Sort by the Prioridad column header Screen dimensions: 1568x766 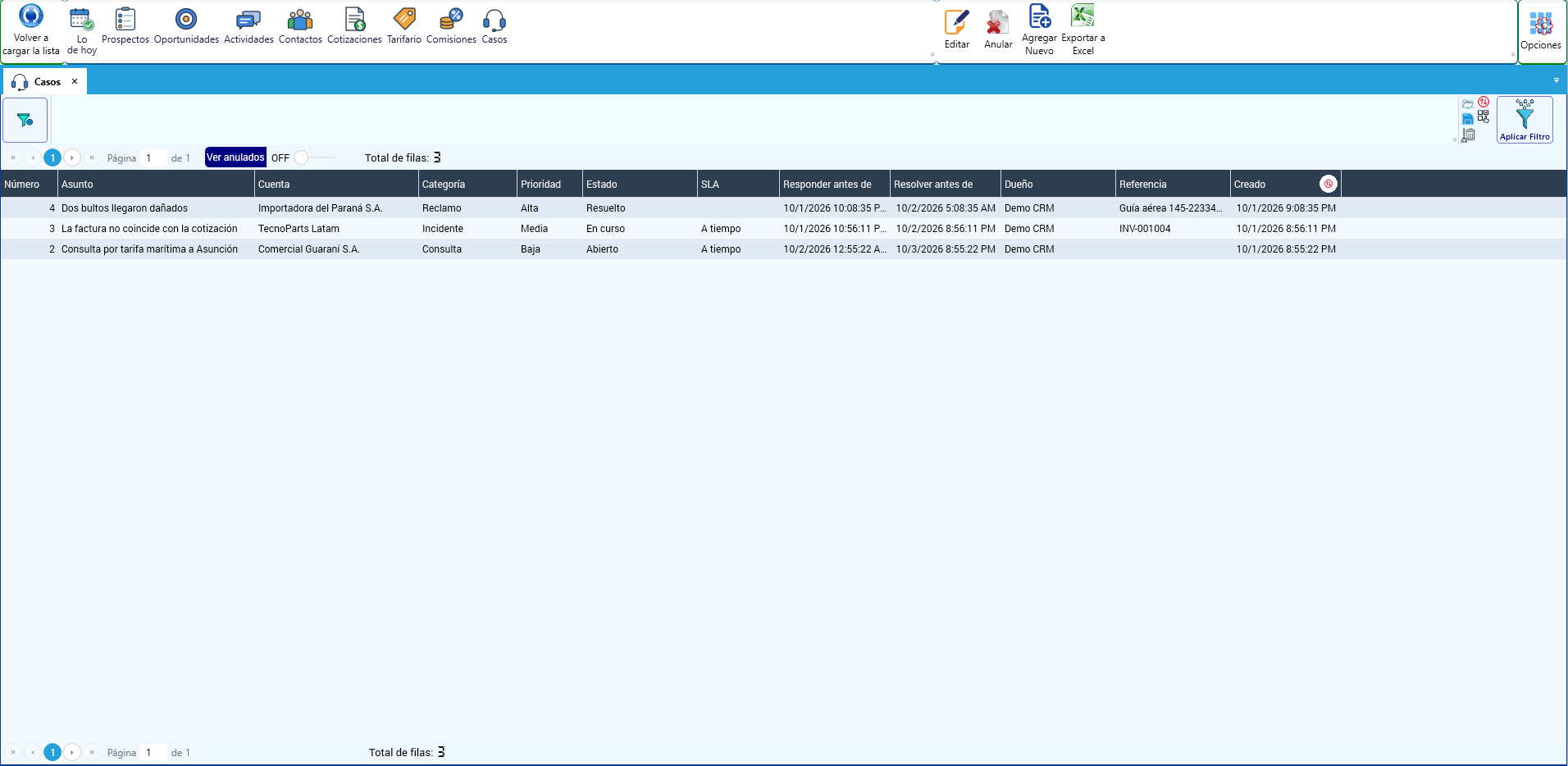(x=549, y=184)
